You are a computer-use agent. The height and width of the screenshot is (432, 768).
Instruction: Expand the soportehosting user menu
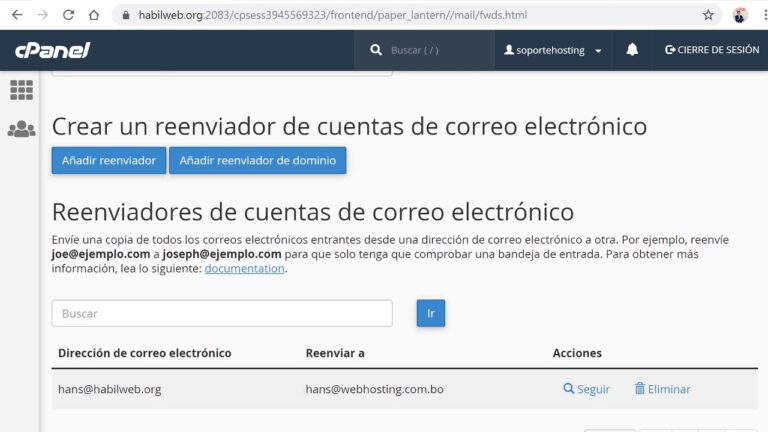[x=552, y=50]
